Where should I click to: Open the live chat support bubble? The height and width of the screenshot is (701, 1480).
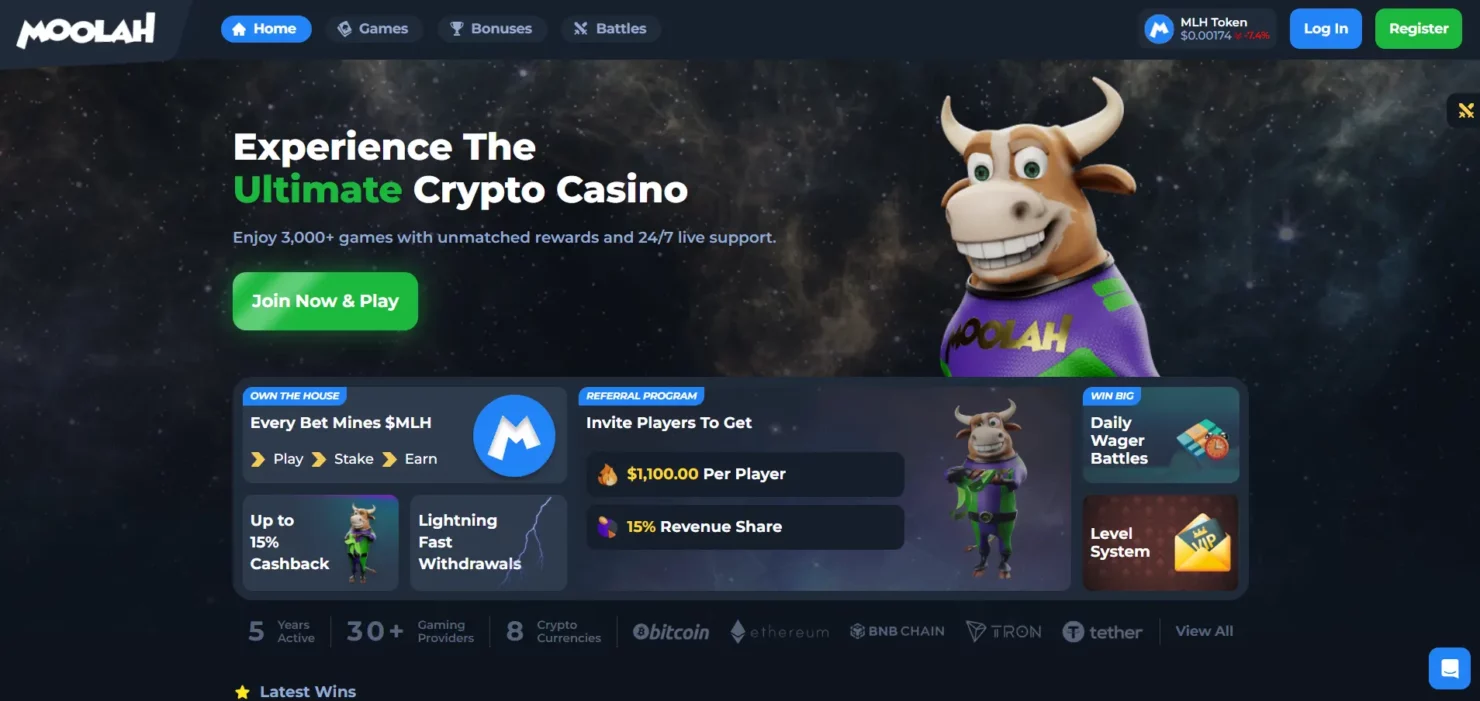[1449, 668]
